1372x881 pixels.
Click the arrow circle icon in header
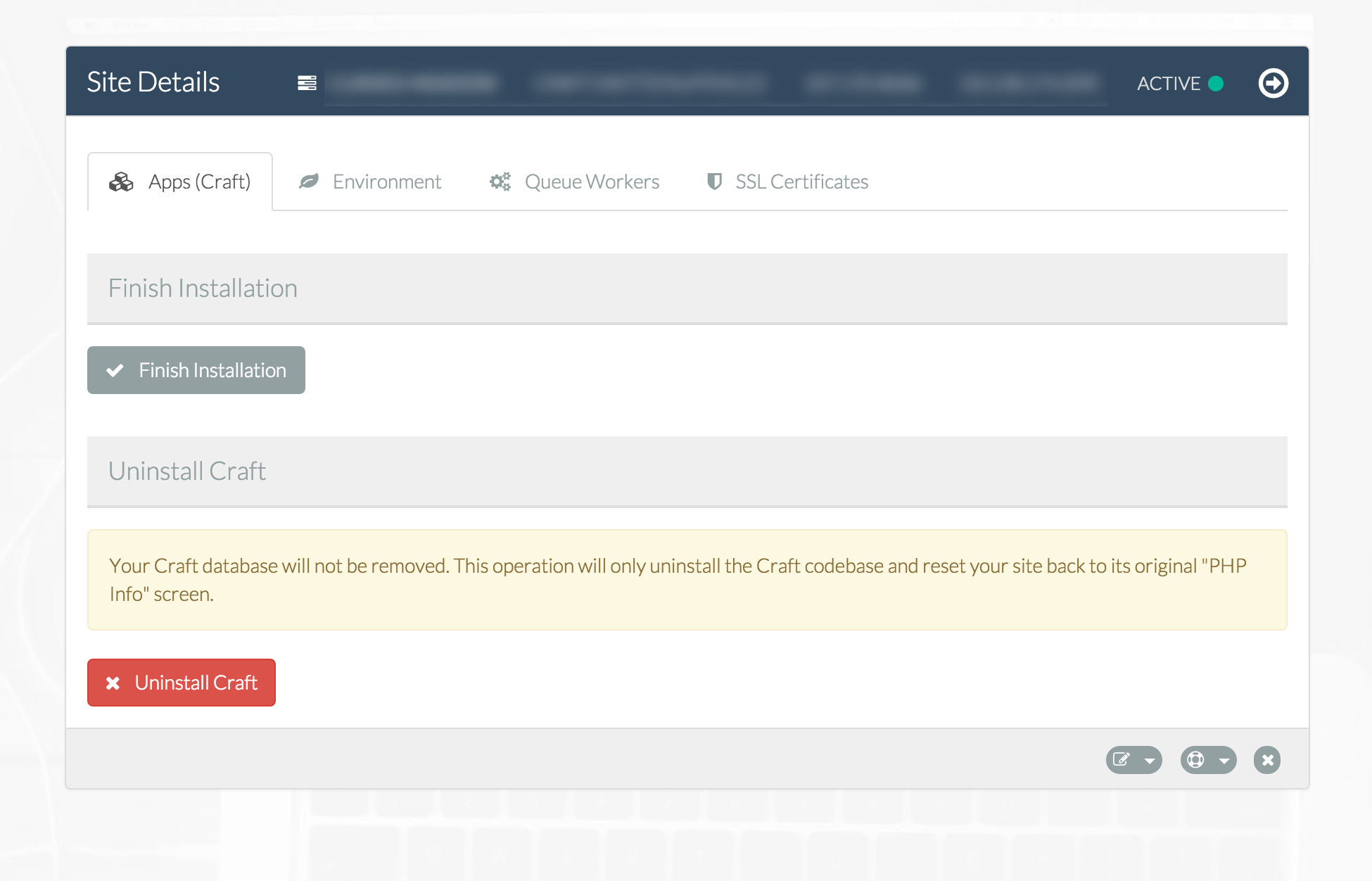pyautogui.click(x=1273, y=83)
